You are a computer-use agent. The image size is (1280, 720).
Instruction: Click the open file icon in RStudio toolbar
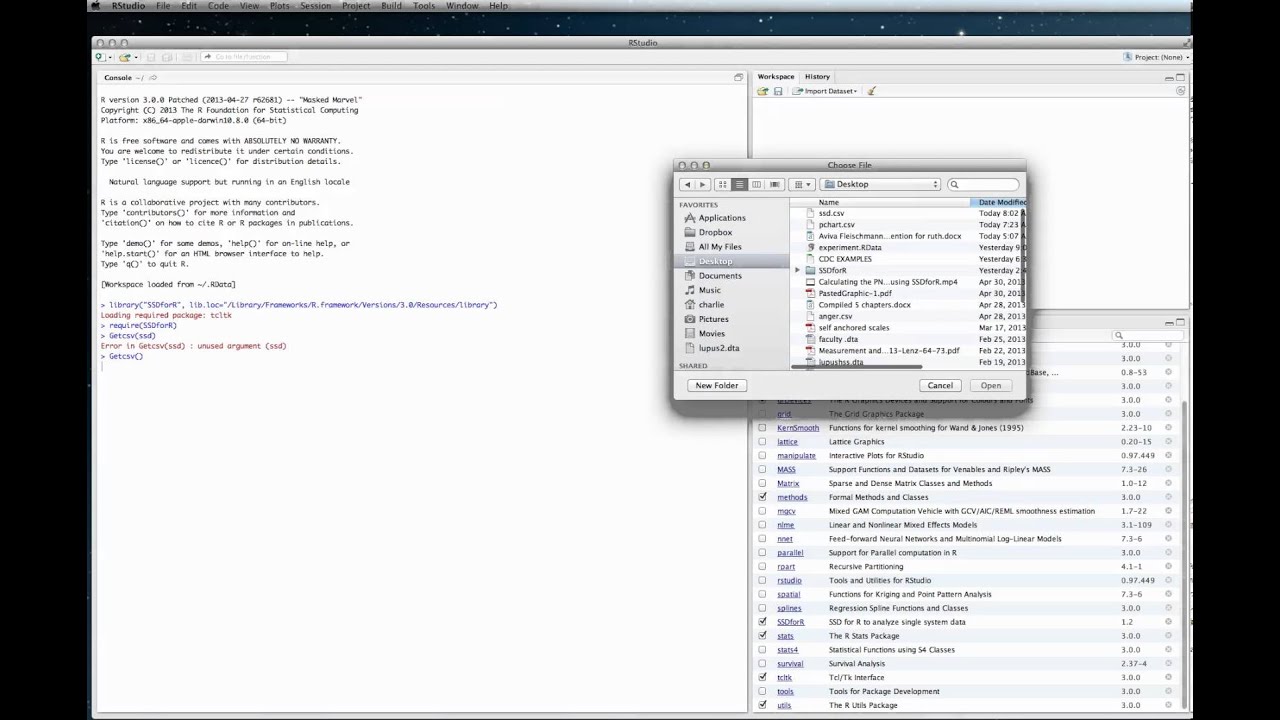[125, 57]
